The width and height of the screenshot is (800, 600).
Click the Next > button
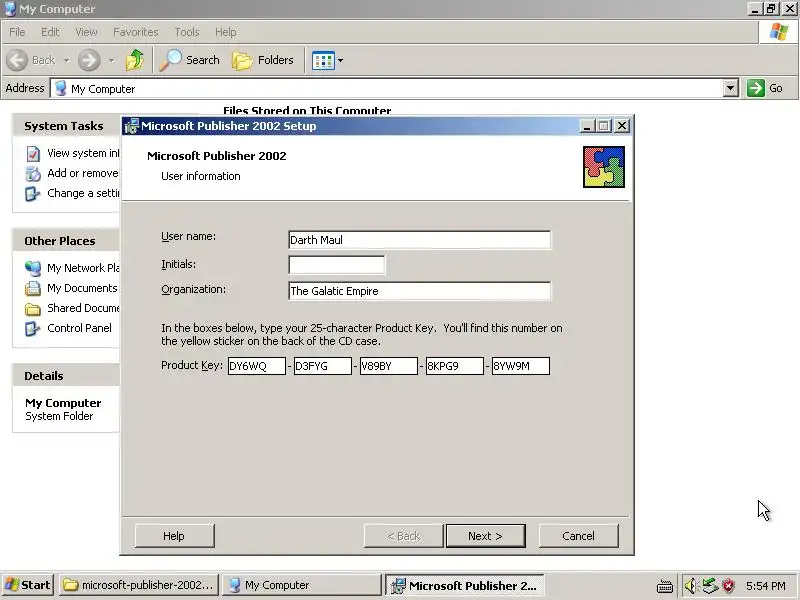tap(486, 536)
